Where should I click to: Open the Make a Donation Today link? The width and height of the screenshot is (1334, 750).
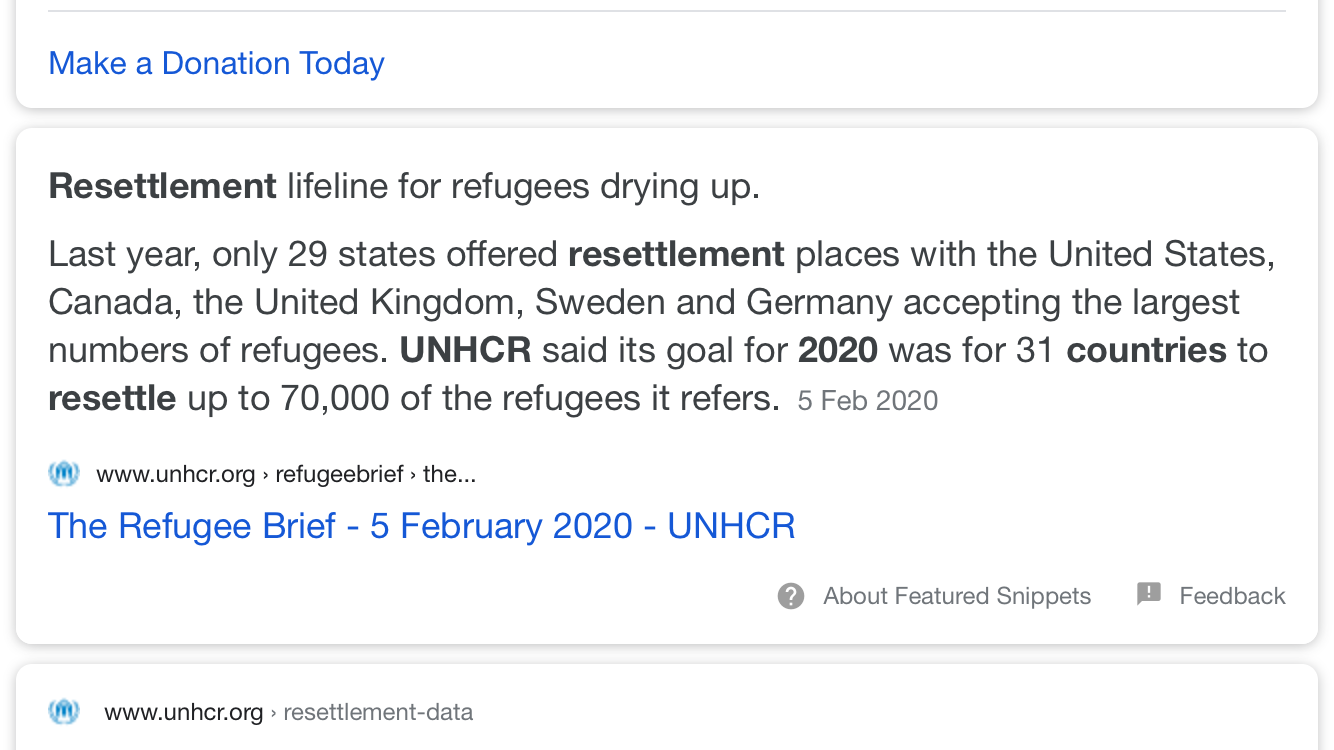pos(216,64)
